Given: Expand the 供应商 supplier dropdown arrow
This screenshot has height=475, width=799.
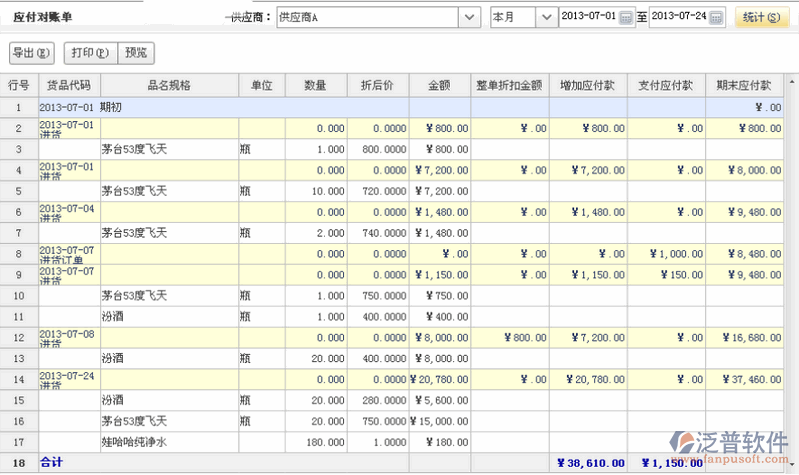Looking at the screenshot, I should (x=468, y=18).
